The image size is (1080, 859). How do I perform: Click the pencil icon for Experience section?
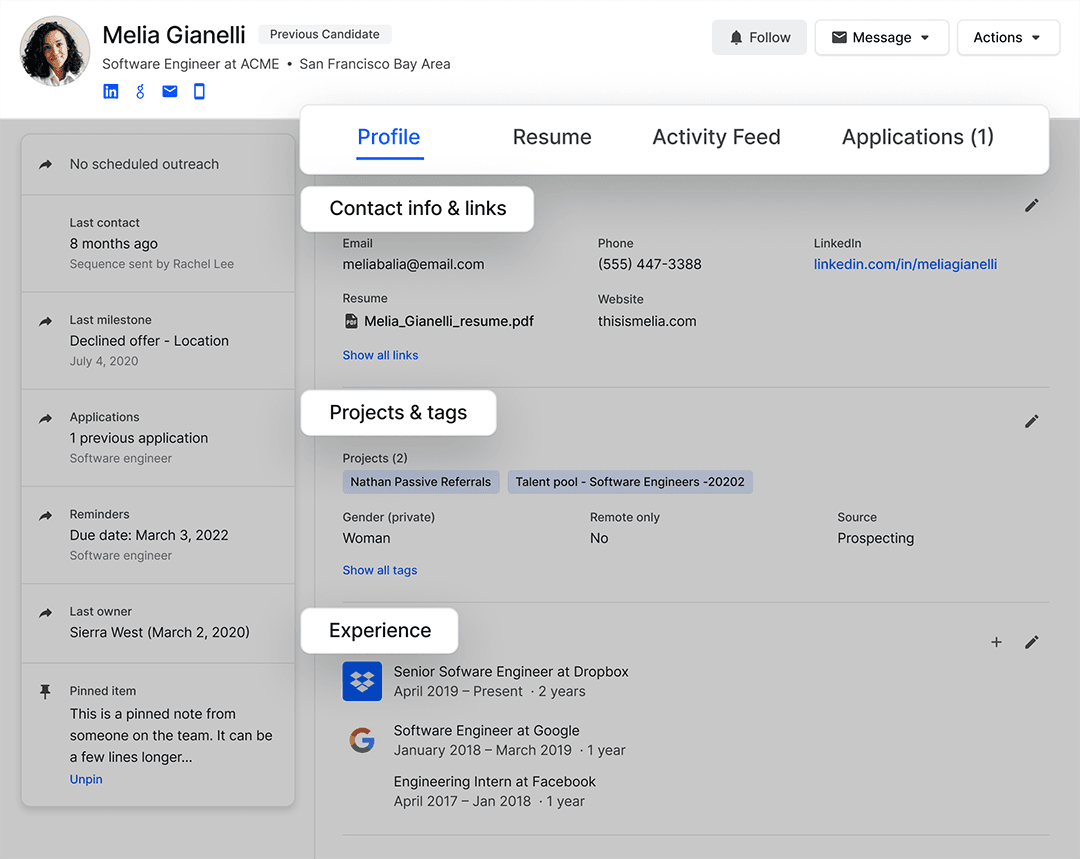(x=1031, y=642)
